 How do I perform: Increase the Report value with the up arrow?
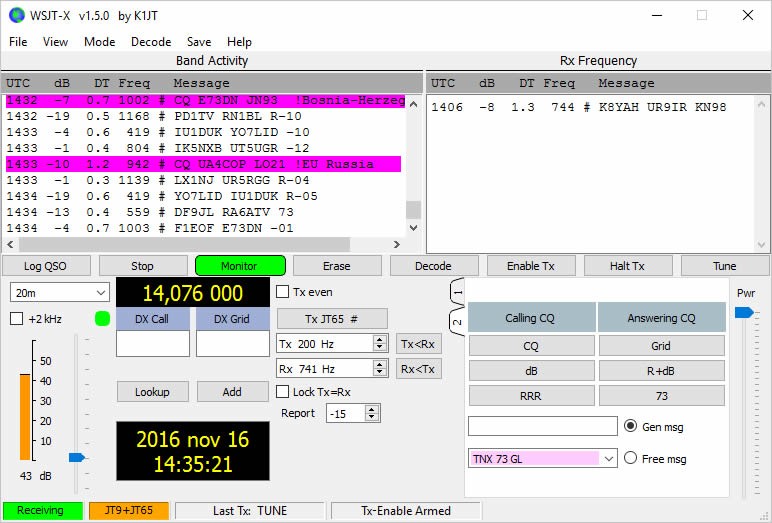tap(372, 409)
